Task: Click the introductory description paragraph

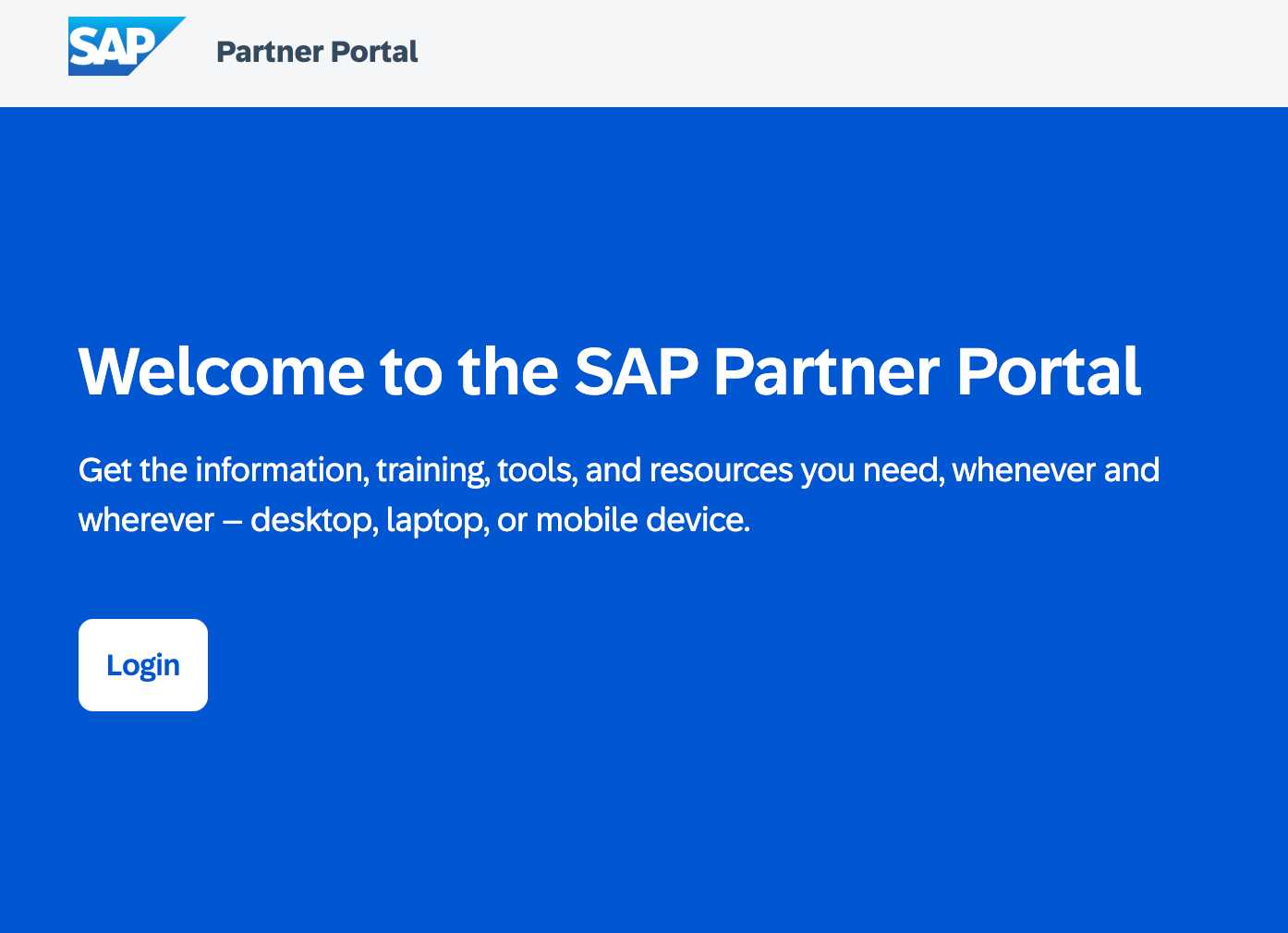Action: (x=619, y=494)
